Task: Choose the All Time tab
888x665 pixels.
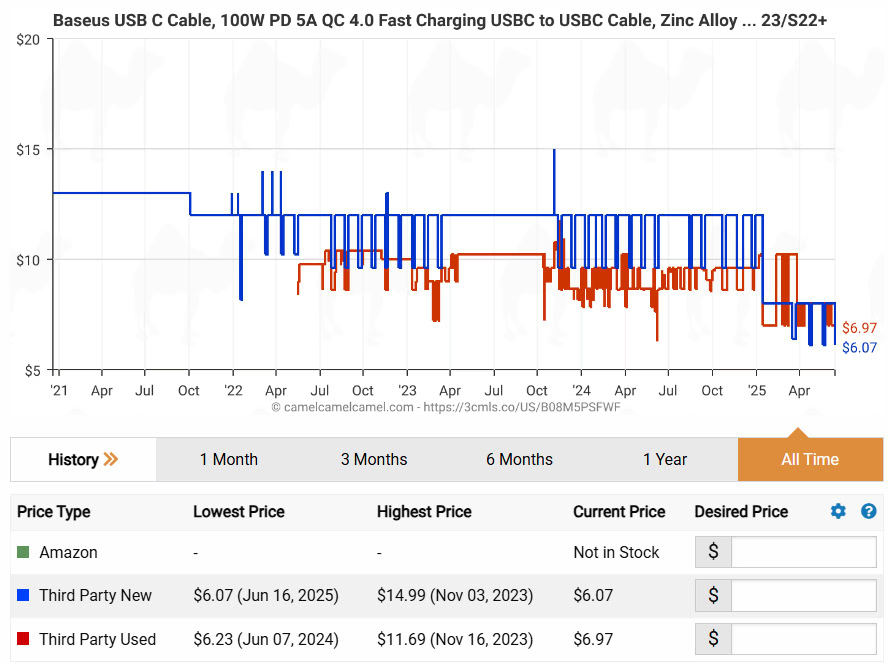Action: (x=810, y=460)
